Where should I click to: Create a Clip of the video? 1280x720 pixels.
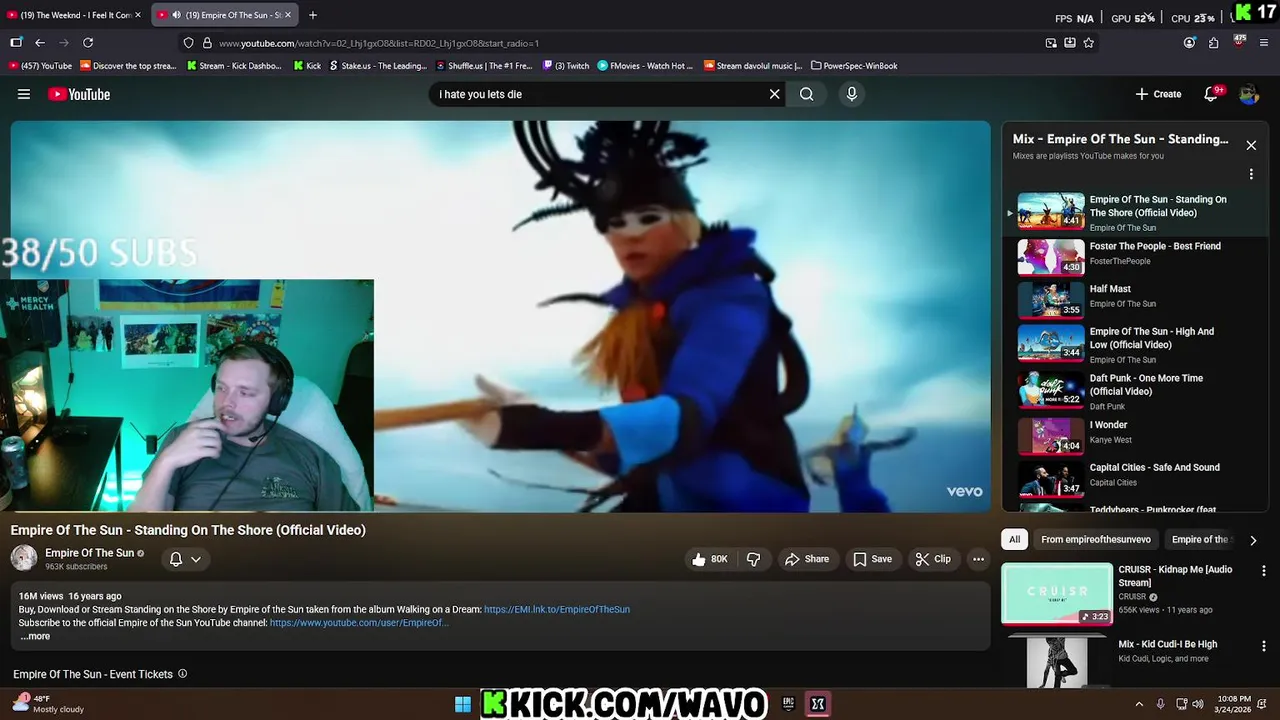933,559
